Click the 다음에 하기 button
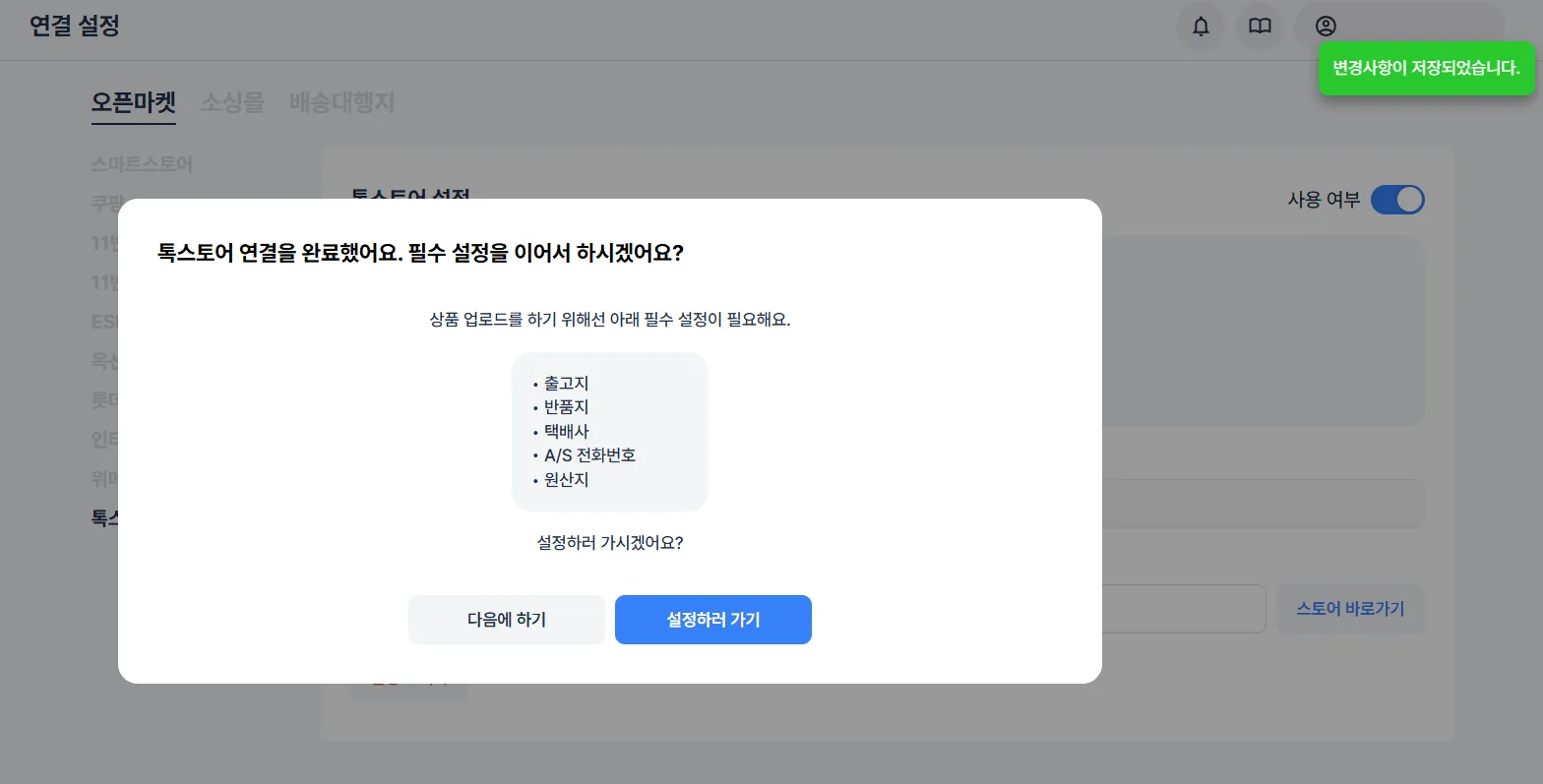The width and height of the screenshot is (1543, 784). point(507,620)
